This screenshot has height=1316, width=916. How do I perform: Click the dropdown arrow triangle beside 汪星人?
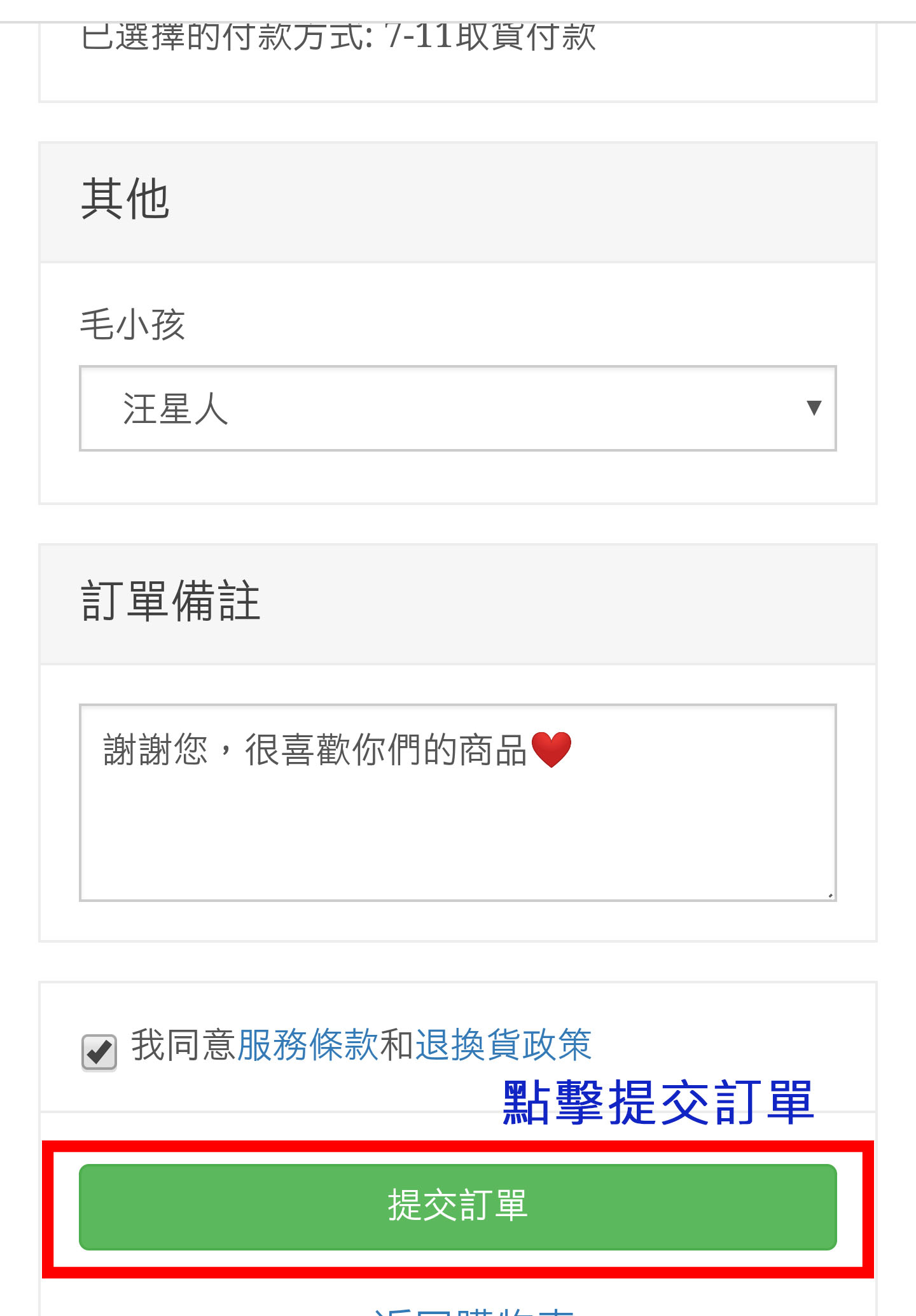click(x=814, y=408)
